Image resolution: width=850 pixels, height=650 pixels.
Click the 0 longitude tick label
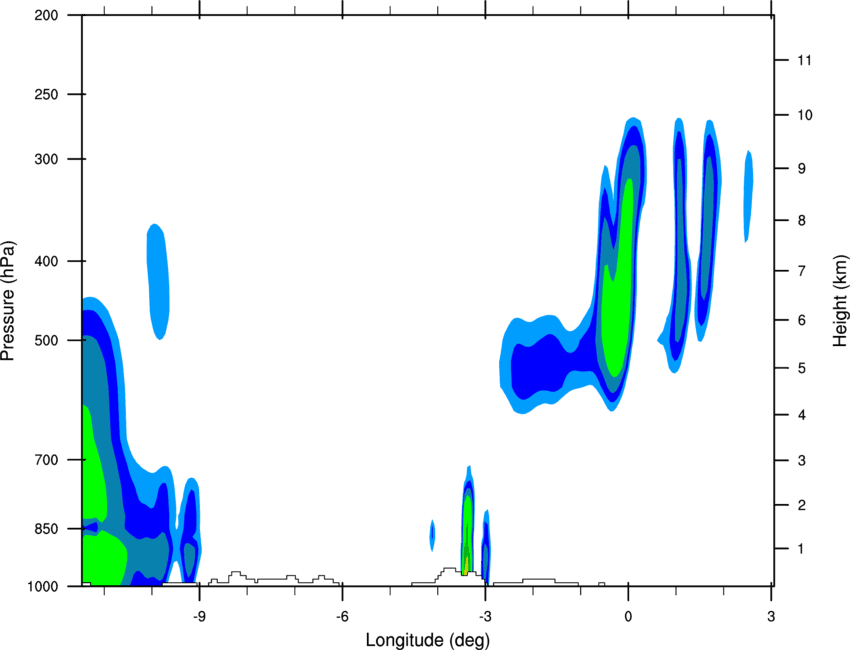coord(628,616)
